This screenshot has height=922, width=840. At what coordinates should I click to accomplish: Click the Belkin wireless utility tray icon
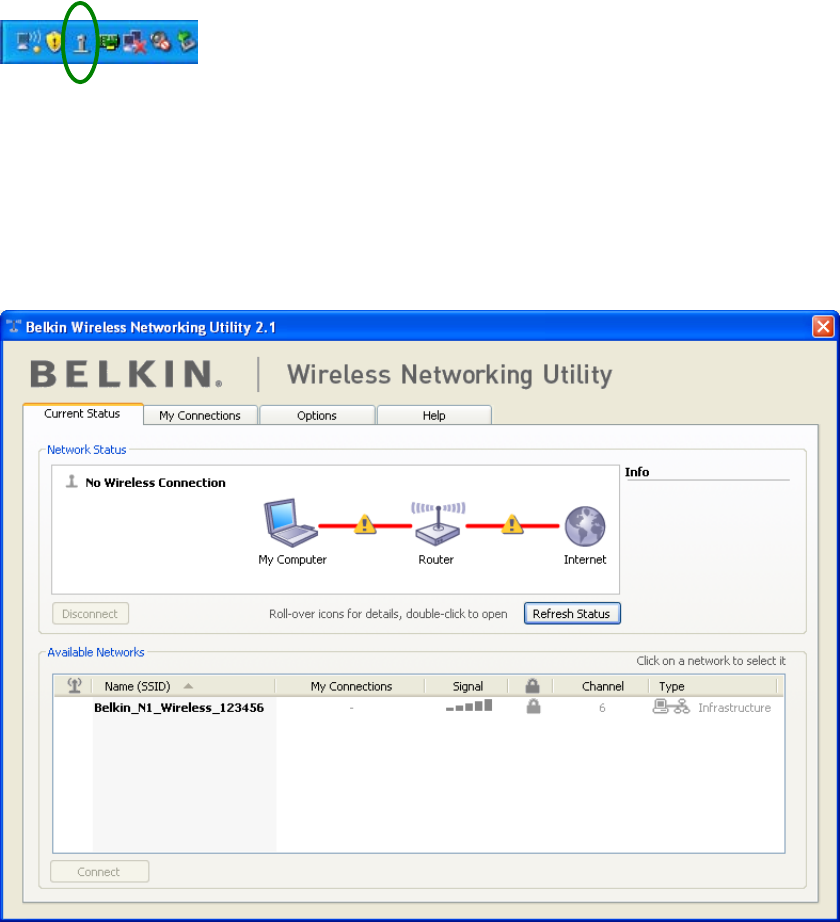click(81, 42)
